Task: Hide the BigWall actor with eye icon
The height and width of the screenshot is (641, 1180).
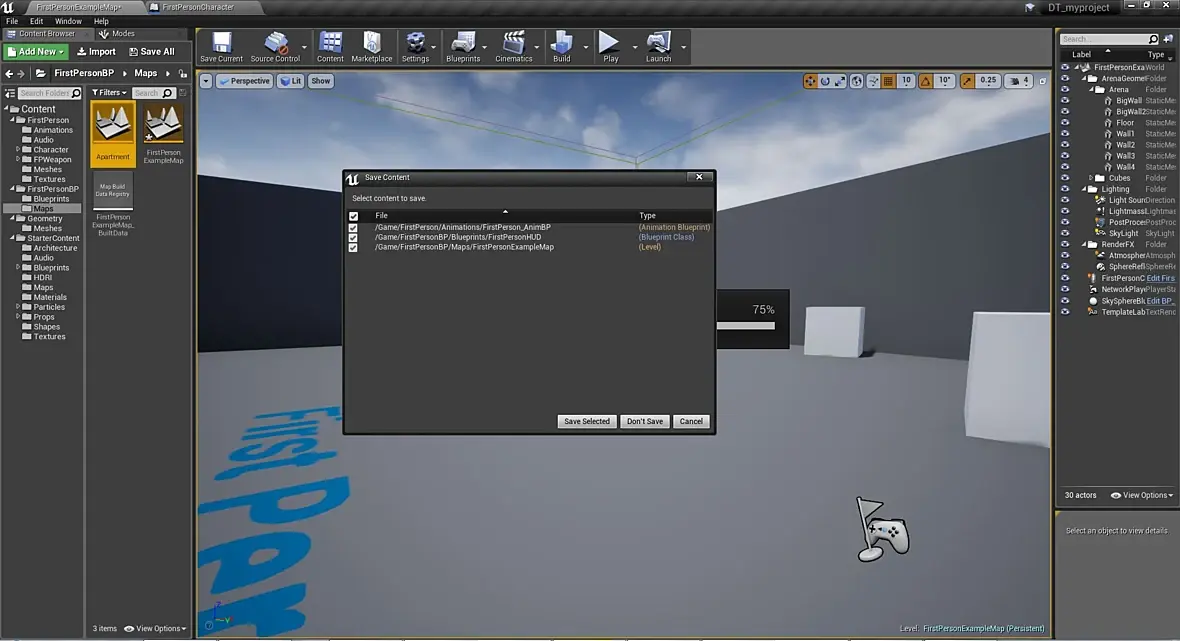Action: point(1065,100)
